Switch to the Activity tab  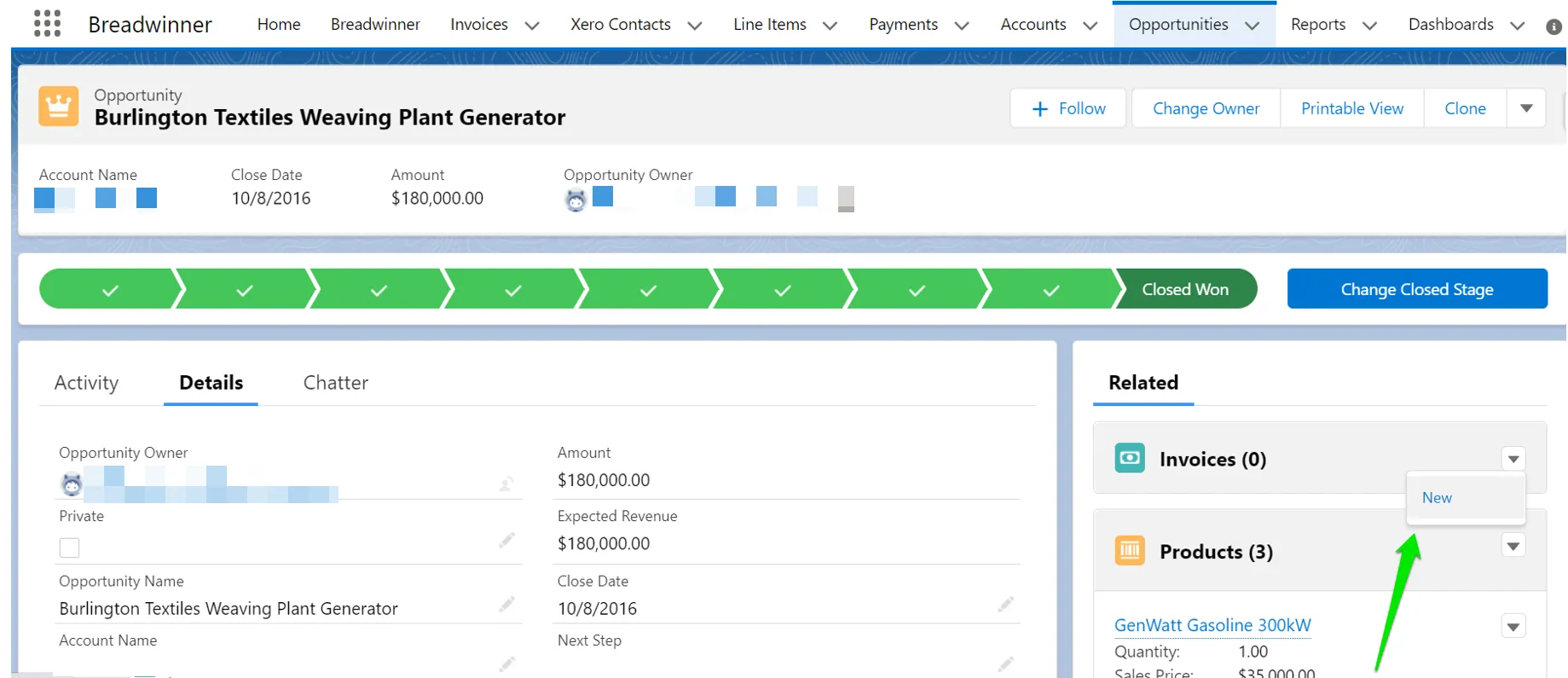tap(86, 382)
